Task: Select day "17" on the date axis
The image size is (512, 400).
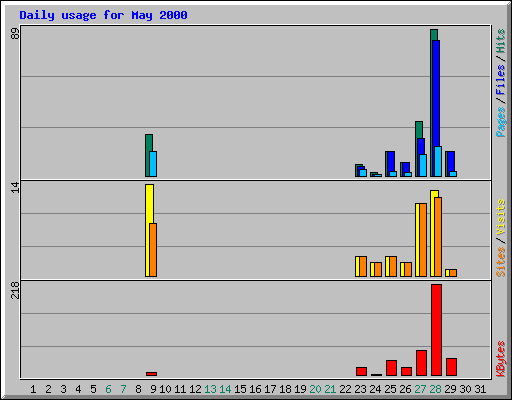Action: pyautogui.click(x=270, y=389)
